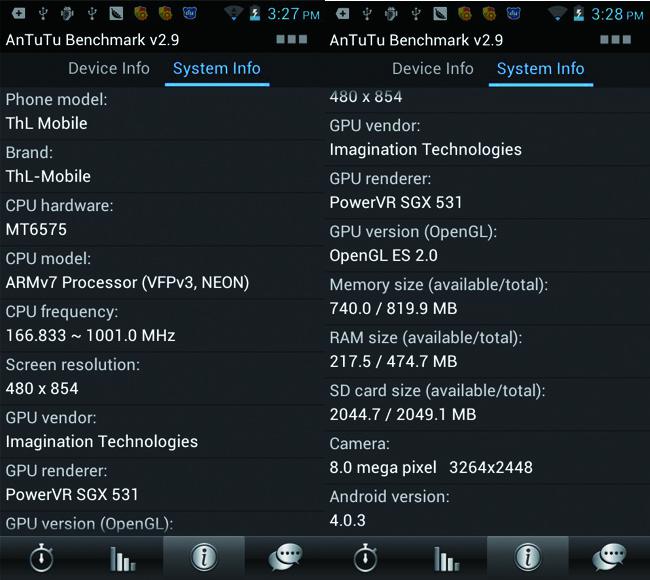Select '740.0 / 819.9 MB' memory value
The width and height of the screenshot is (650, 580).
coord(393,308)
